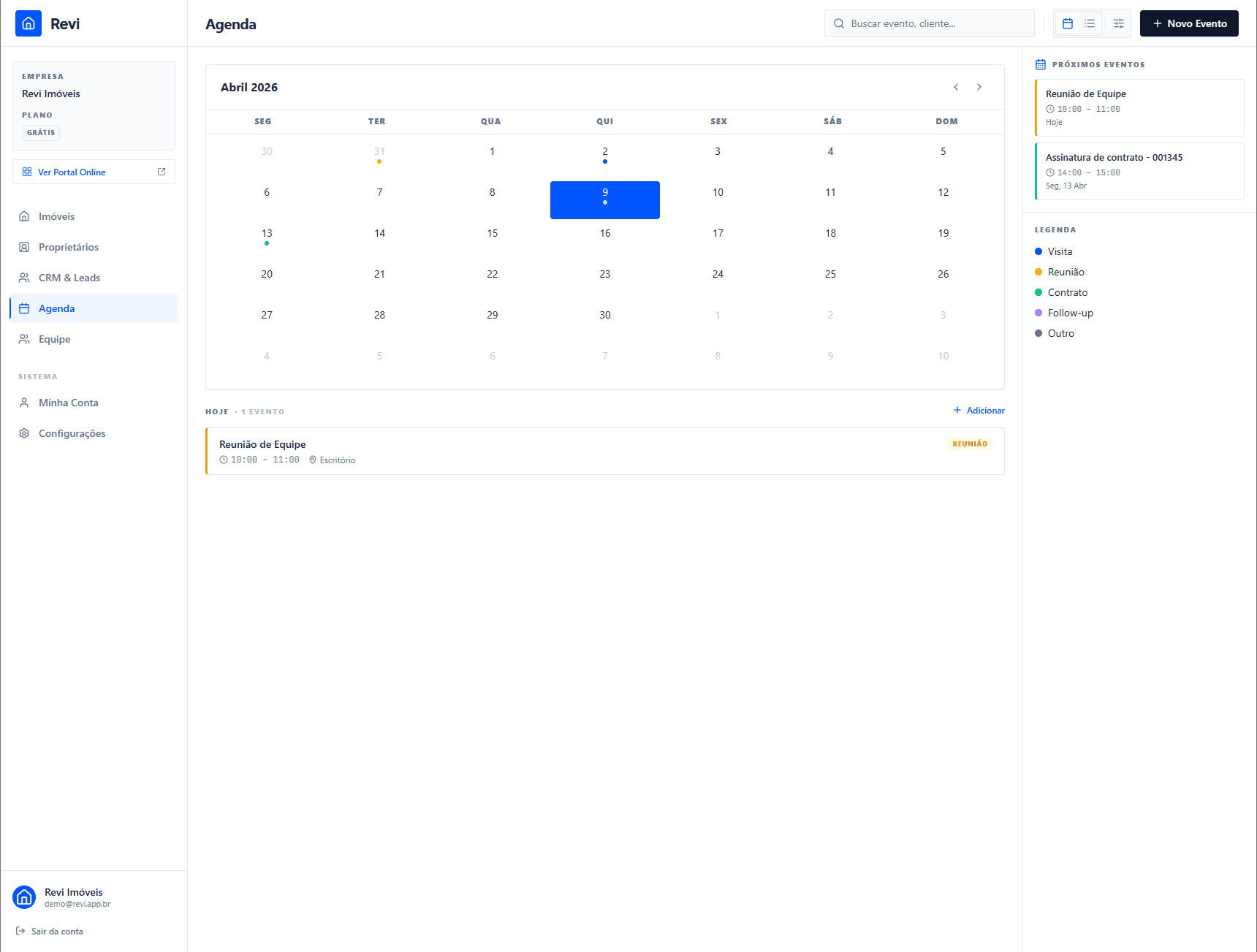
Task: Switch to list view of events
Action: click(x=1090, y=23)
